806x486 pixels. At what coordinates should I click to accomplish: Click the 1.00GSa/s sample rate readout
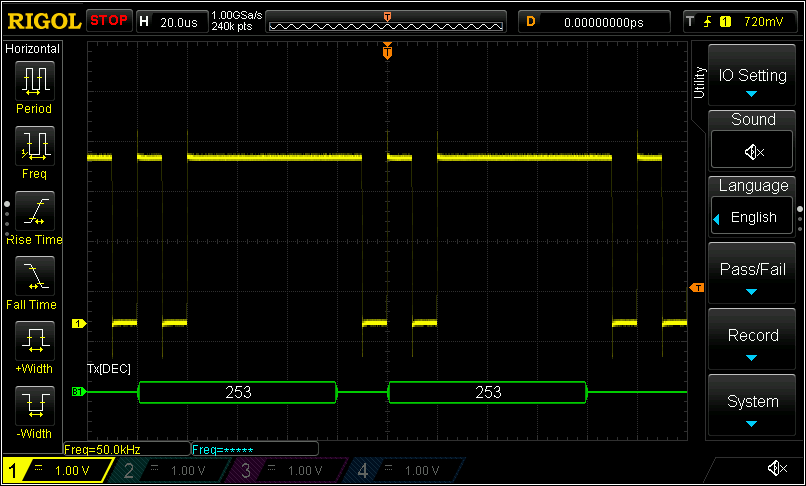(x=237, y=15)
